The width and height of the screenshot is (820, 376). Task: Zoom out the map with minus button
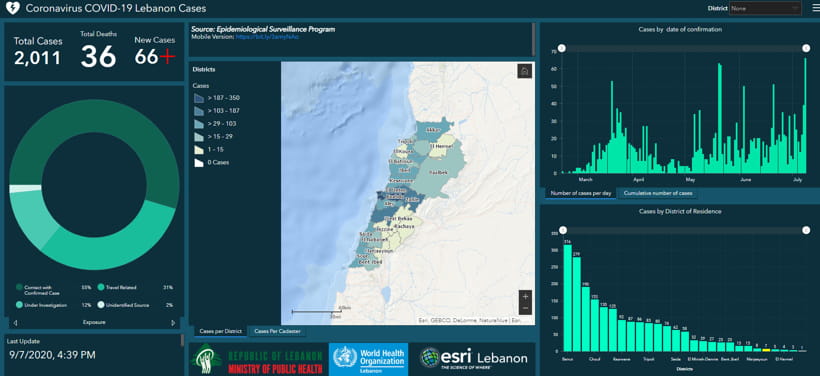525,309
